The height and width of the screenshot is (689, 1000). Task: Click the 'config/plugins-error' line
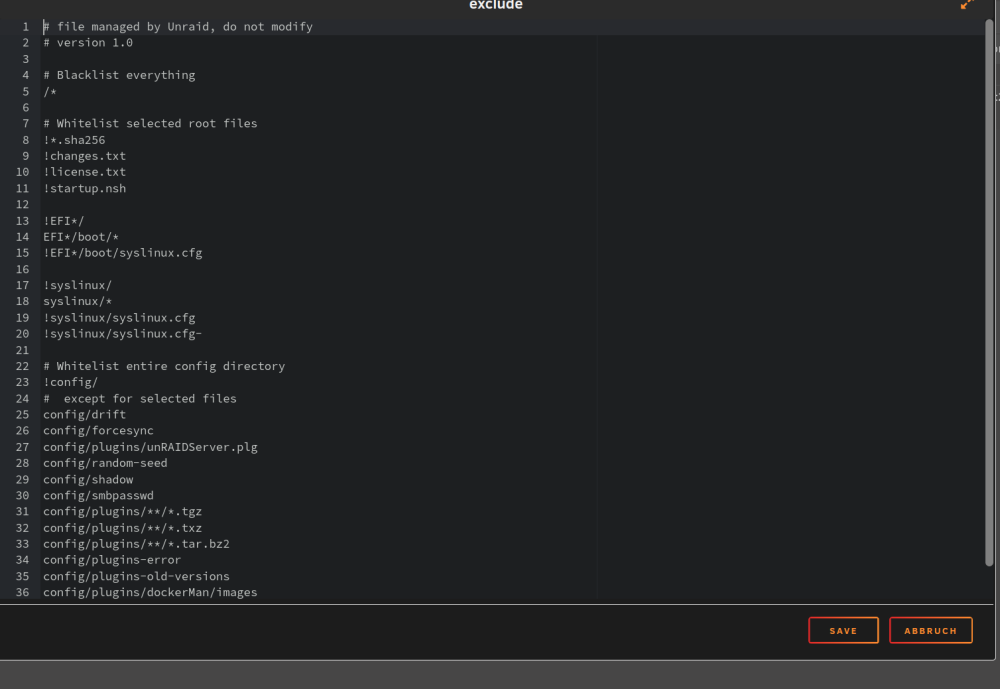112,560
